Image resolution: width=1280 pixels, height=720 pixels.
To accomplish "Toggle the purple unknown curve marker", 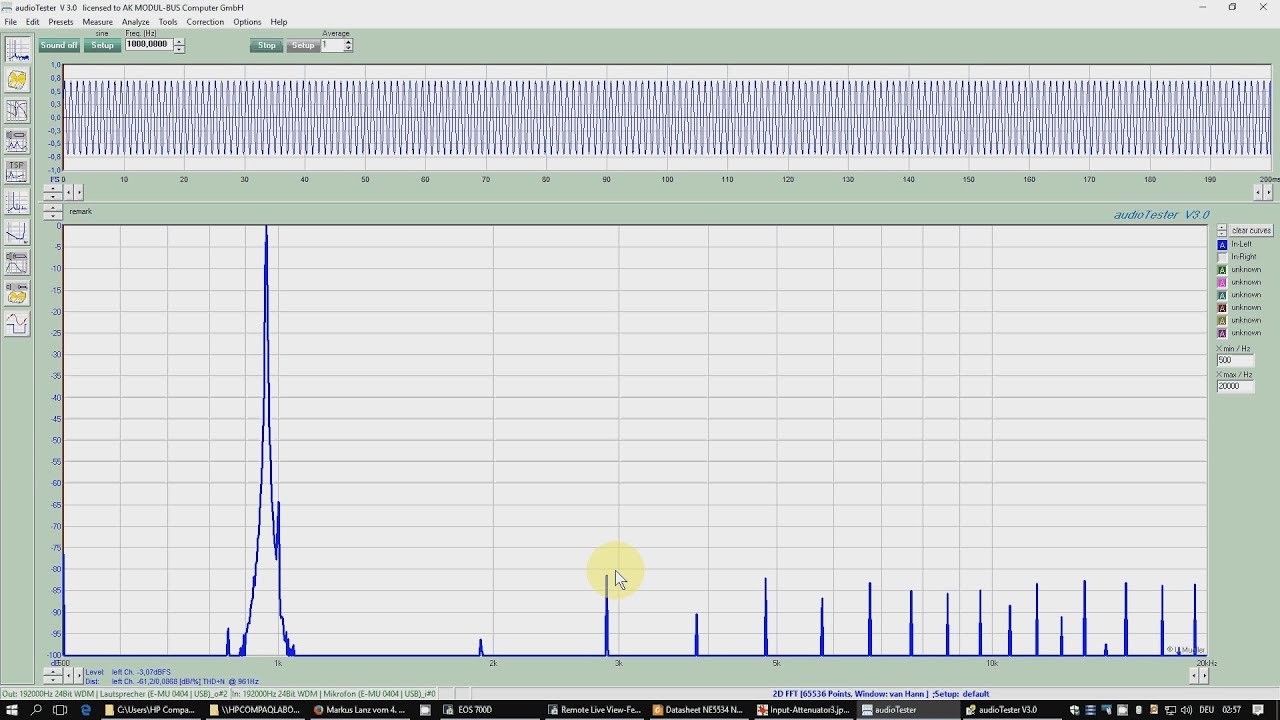I will pyautogui.click(x=1222, y=333).
